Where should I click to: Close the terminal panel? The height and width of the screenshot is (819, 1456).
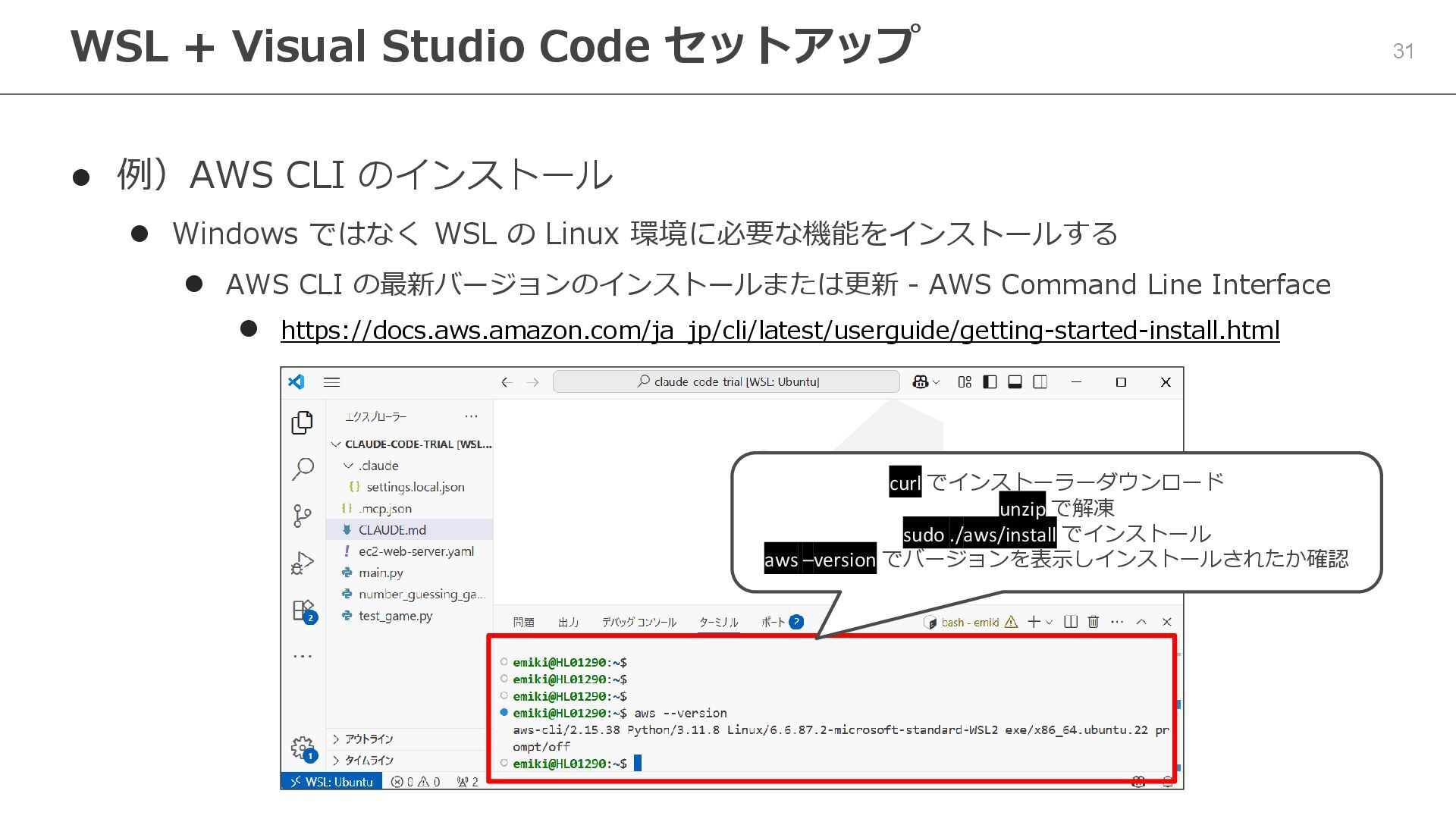pos(1167,622)
